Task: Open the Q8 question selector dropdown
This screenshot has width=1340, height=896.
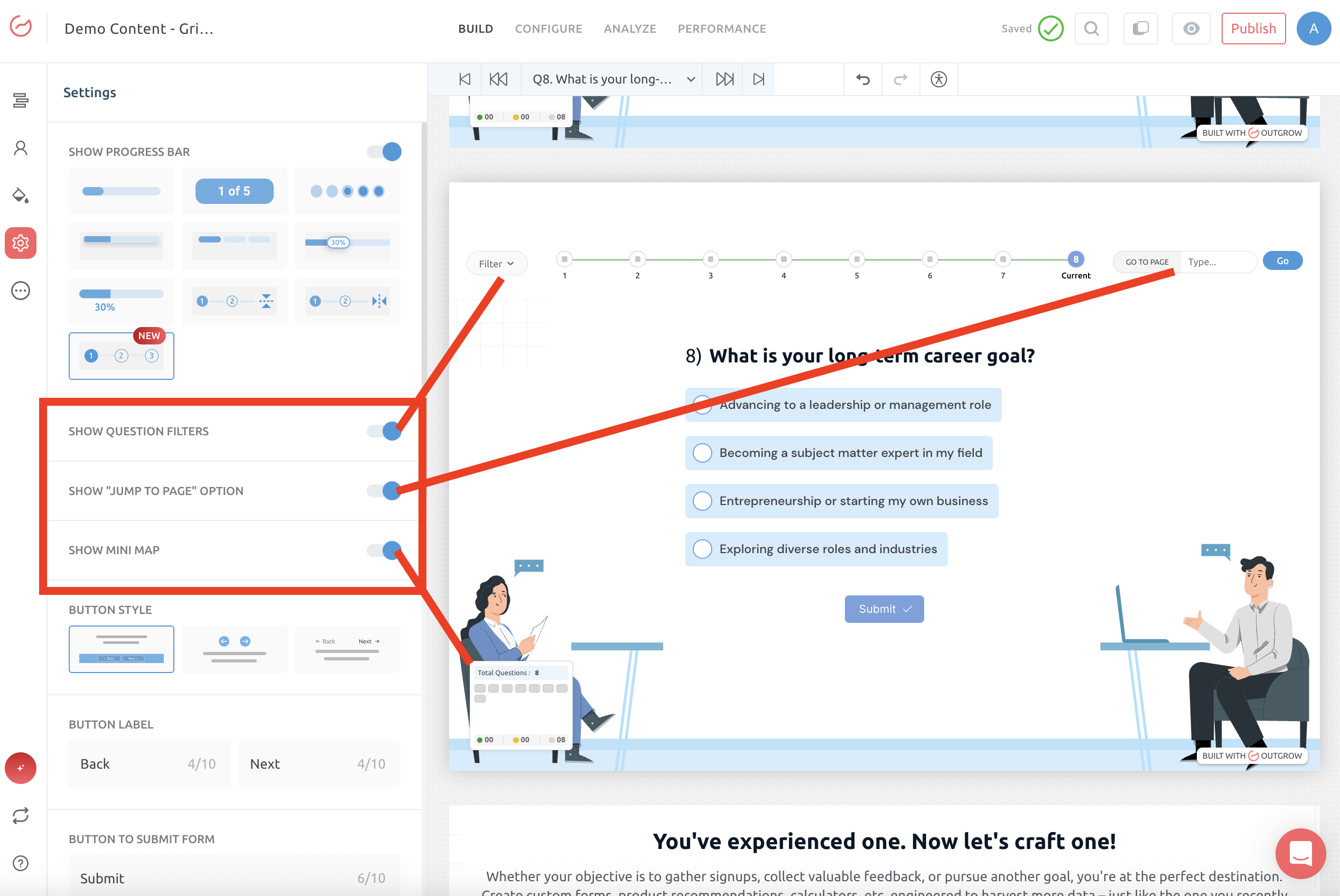Action: coord(612,79)
